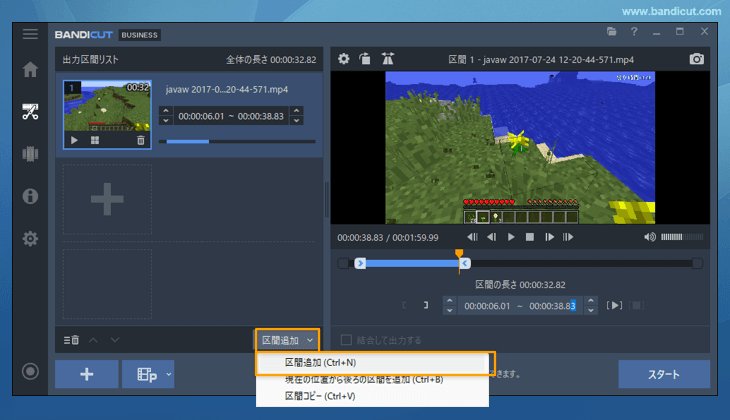Decrease the start time in list row
Image resolution: width=730 pixels, height=420 pixels.
coord(166,121)
